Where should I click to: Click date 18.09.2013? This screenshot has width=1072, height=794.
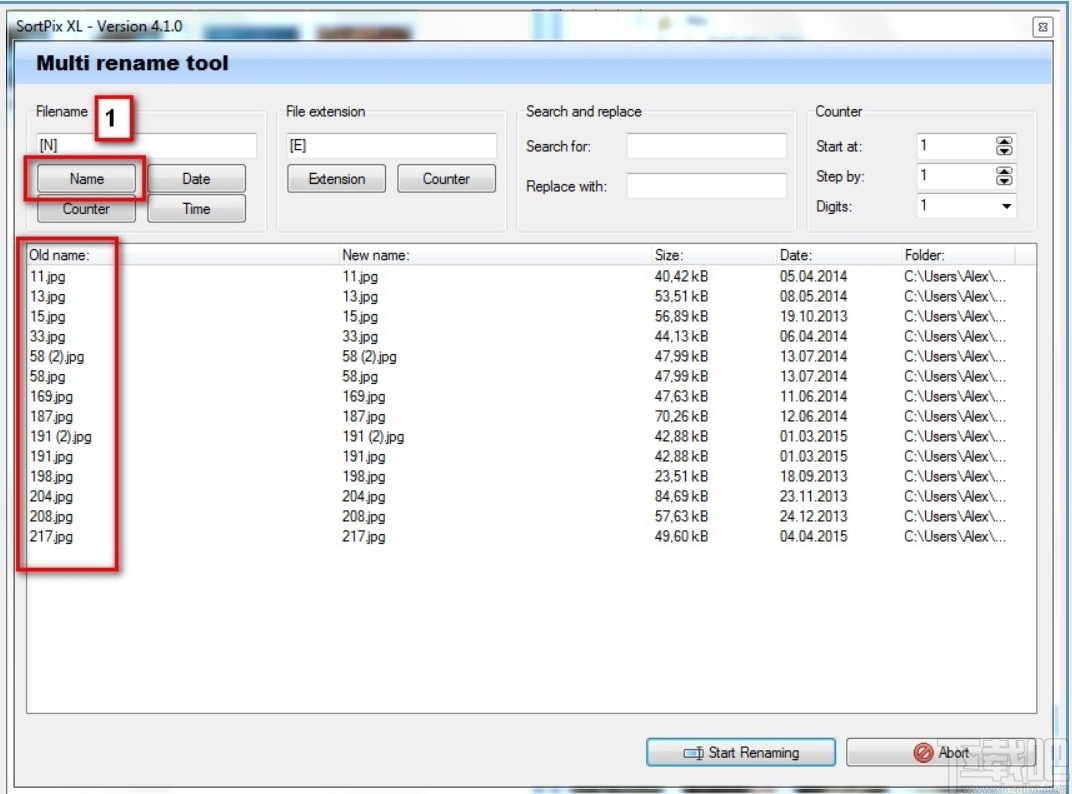[x=813, y=476]
